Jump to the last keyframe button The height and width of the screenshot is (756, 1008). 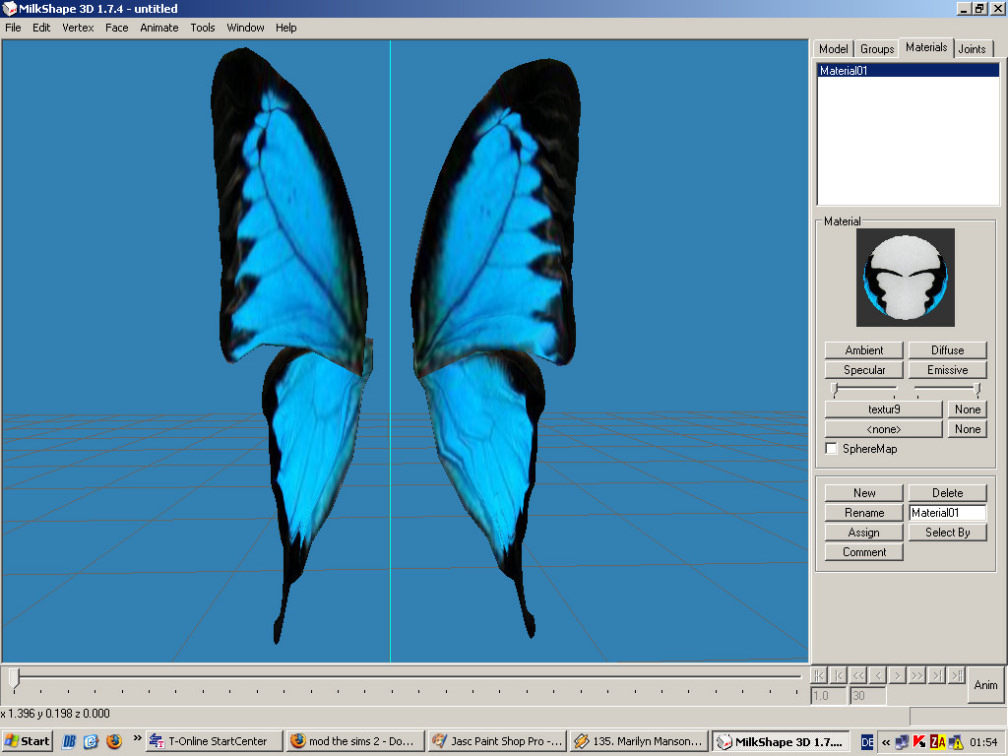(x=957, y=675)
